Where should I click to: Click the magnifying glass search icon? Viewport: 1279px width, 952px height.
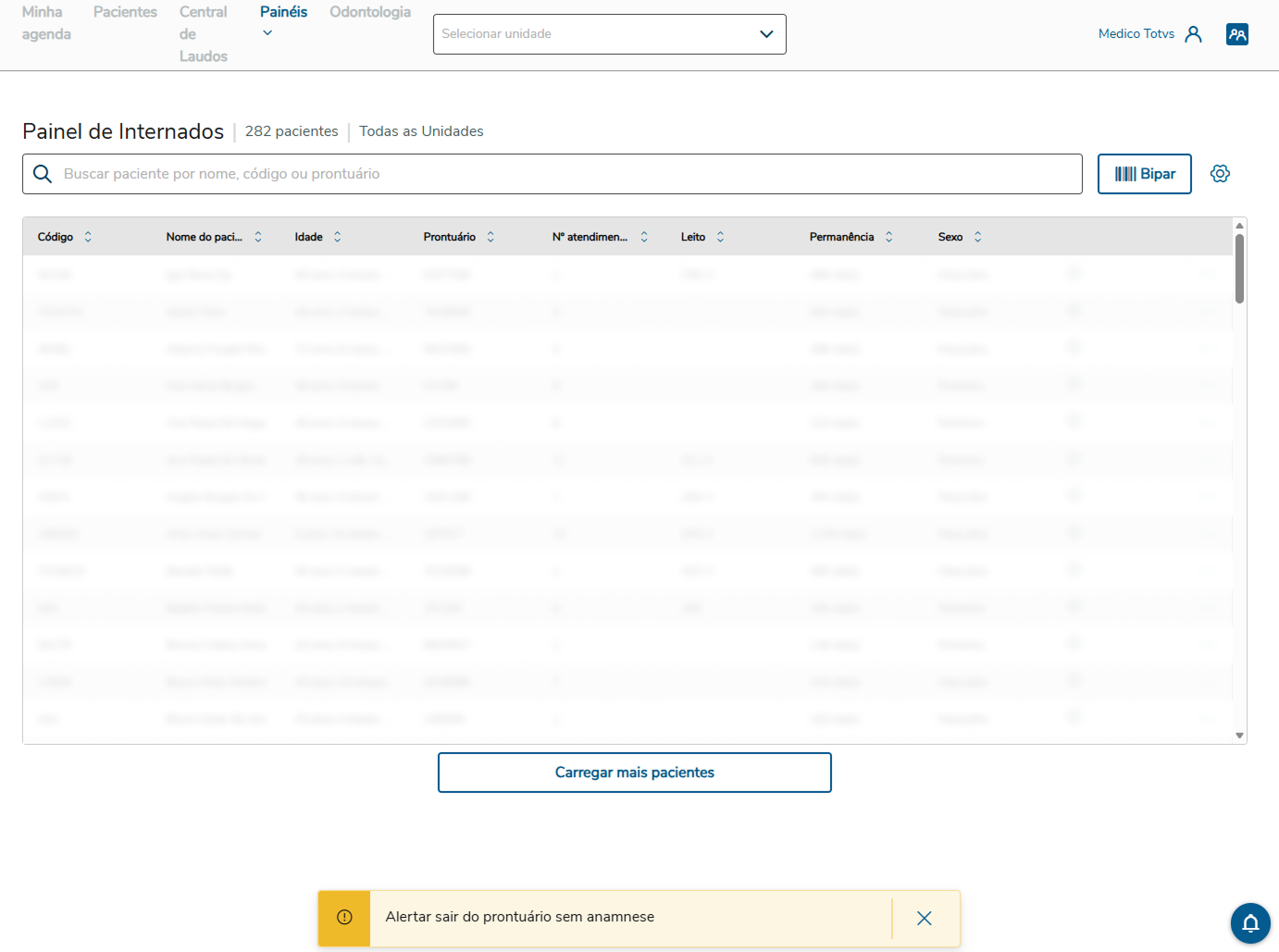coord(43,174)
